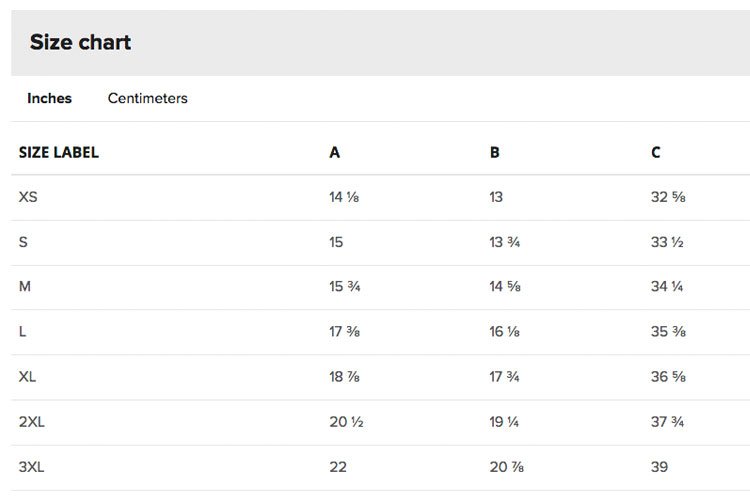
Task: Click the Size chart heading
Action: [80, 42]
